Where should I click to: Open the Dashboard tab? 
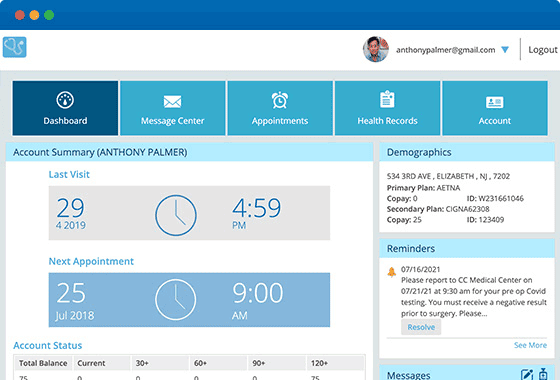click(x=65, y=108)
